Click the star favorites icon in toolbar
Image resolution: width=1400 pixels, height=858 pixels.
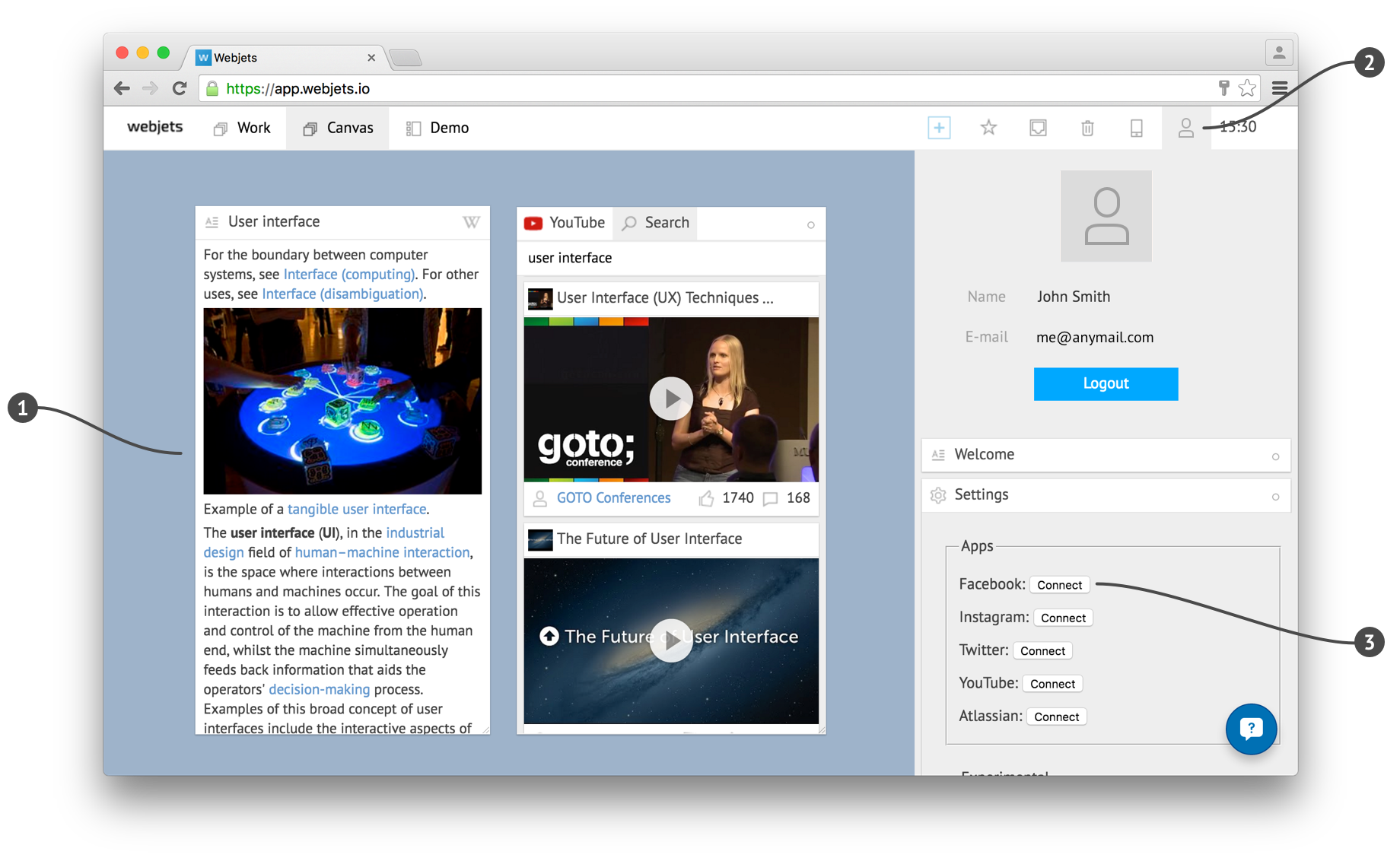[x=988, y=128]
